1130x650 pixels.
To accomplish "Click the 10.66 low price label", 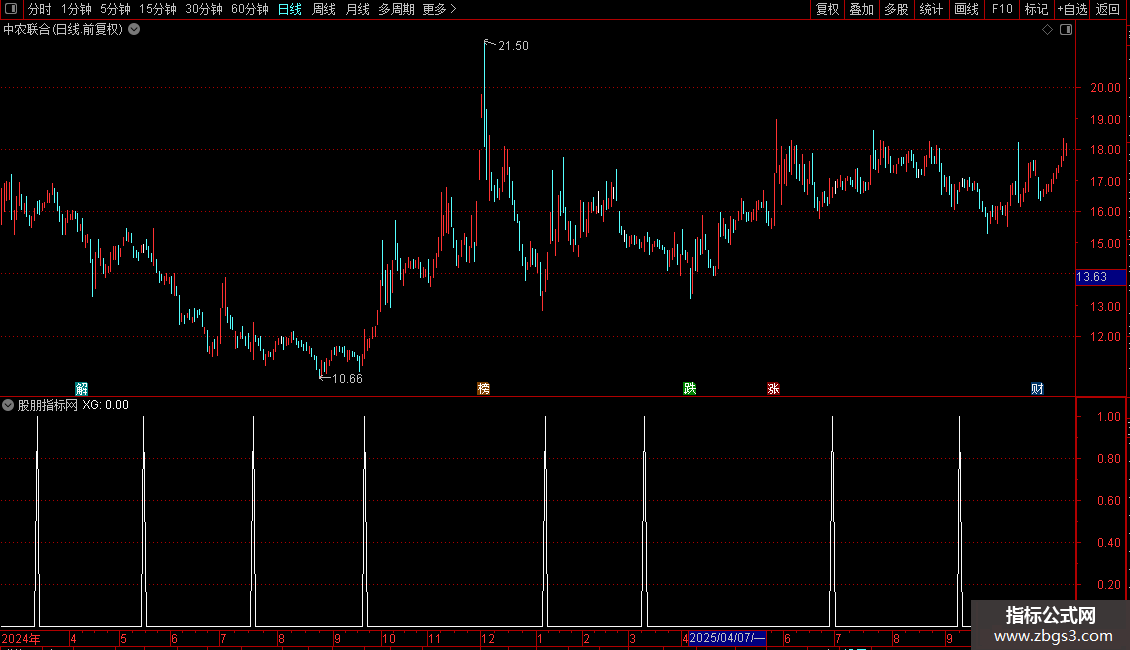I will coord(347,379).
